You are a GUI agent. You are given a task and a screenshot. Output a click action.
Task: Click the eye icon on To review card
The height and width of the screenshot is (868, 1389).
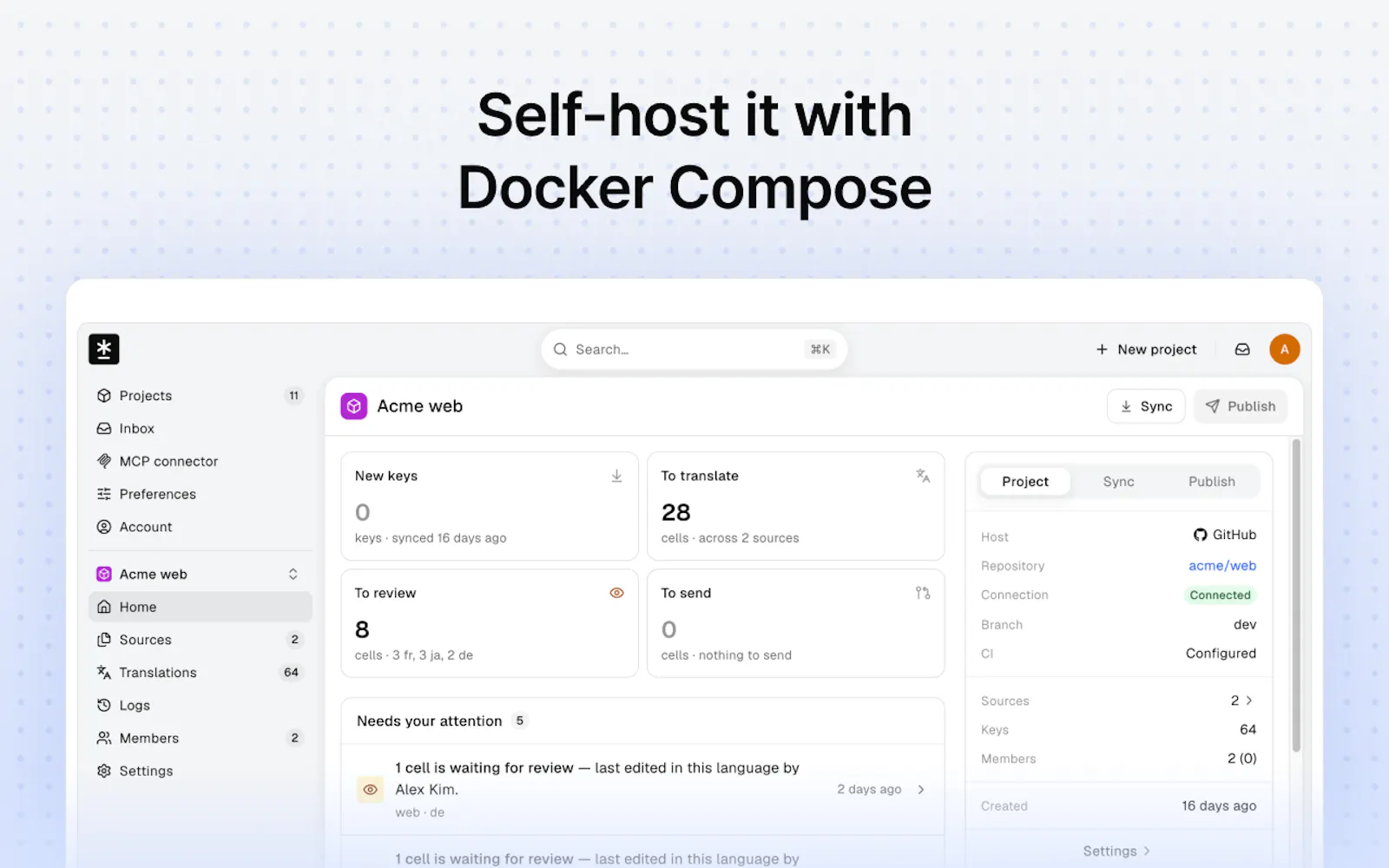tap(616, 593)
